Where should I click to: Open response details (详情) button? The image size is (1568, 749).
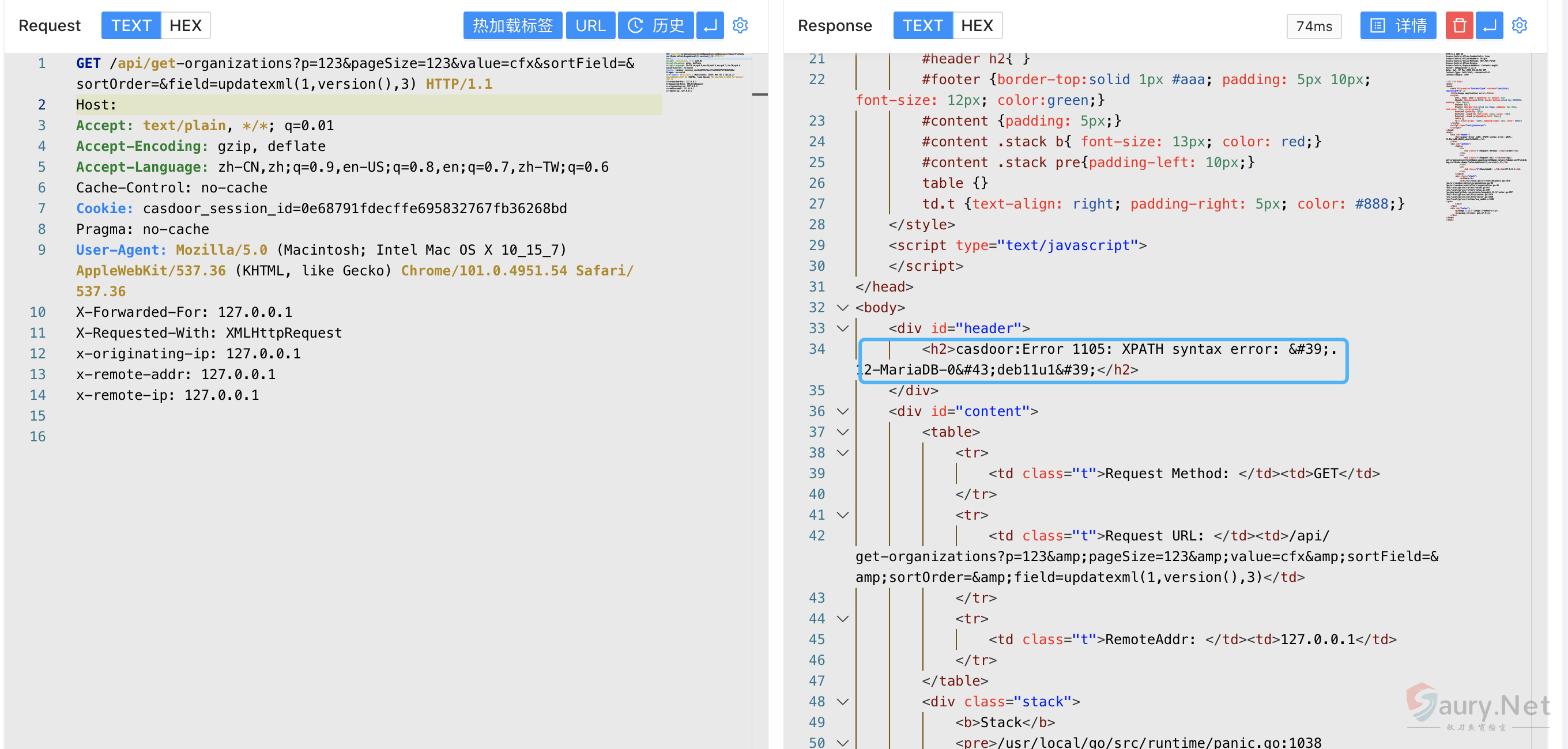coord(1397,25)
